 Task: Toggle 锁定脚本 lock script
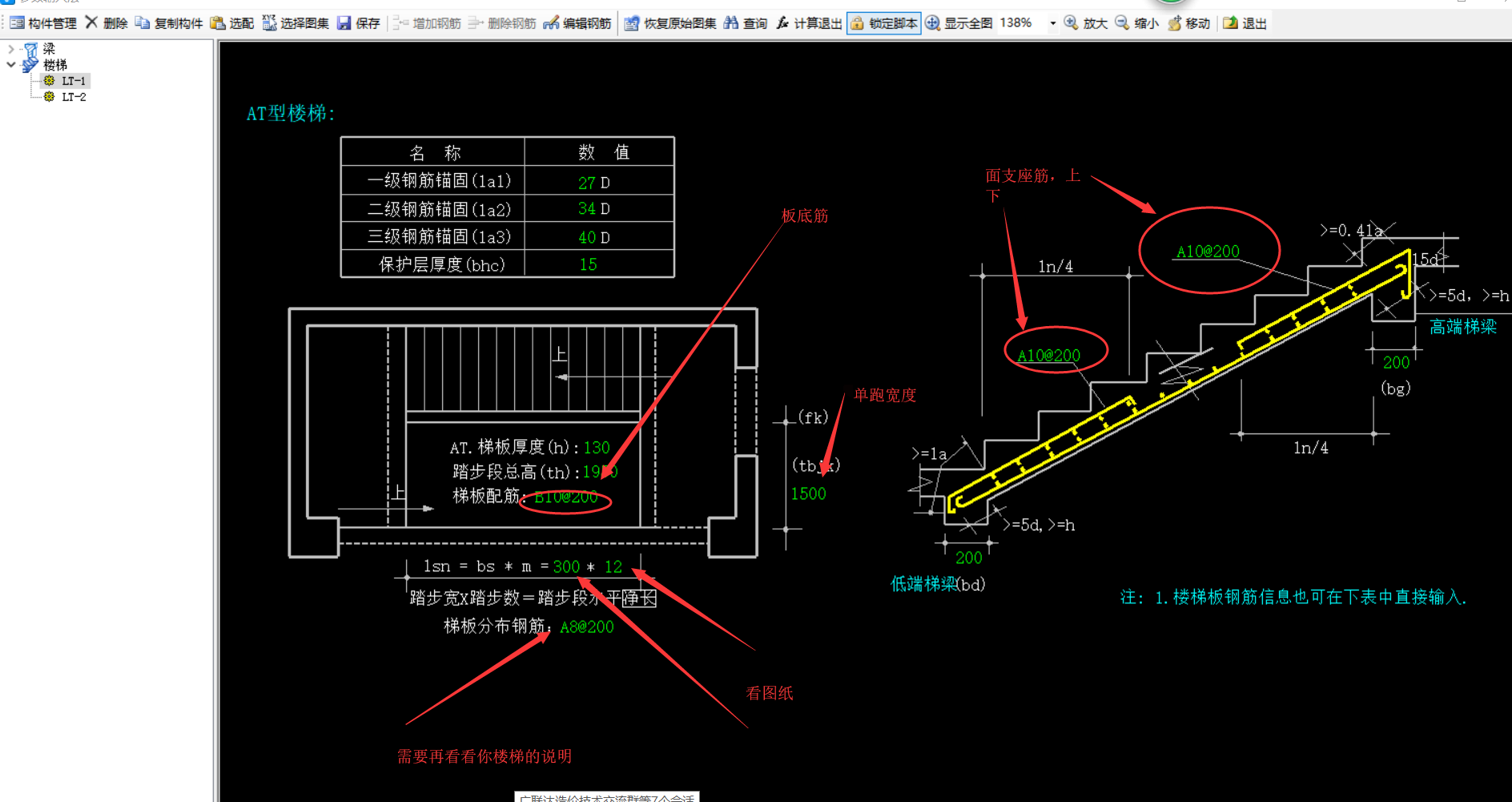(x=884, y=23)
